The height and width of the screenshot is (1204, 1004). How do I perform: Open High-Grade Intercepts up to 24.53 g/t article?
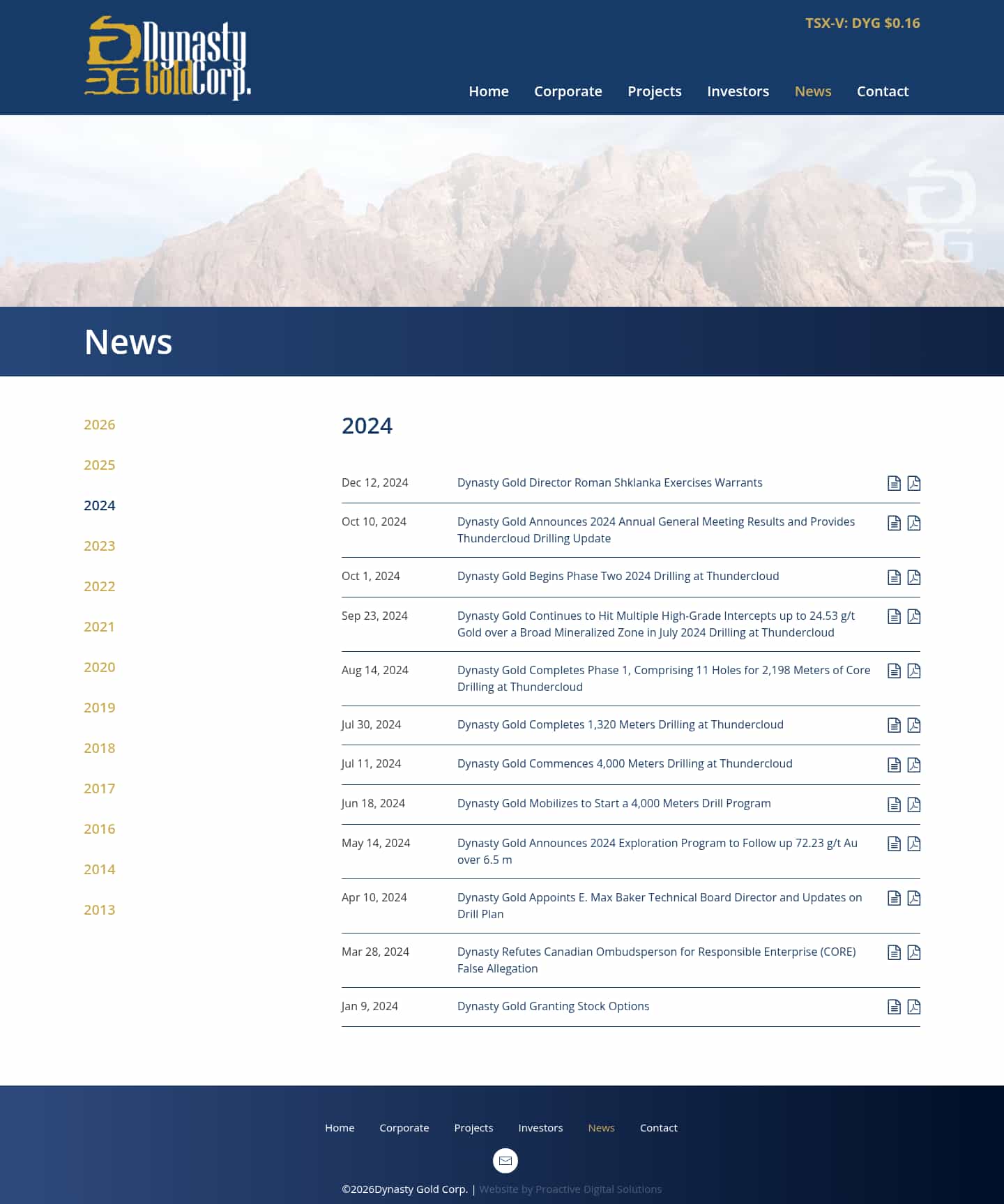[x=656, y=624]
